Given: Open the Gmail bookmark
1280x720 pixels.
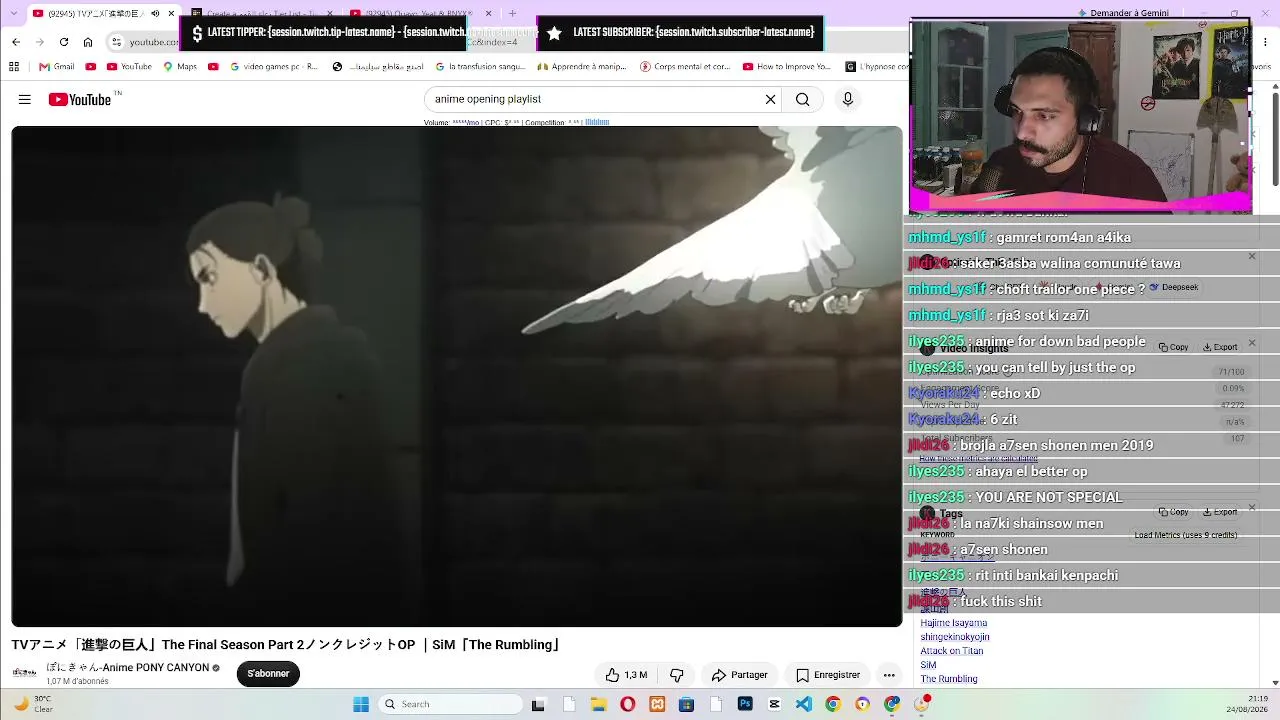Looking at the screenshot, I should point(57,67).
